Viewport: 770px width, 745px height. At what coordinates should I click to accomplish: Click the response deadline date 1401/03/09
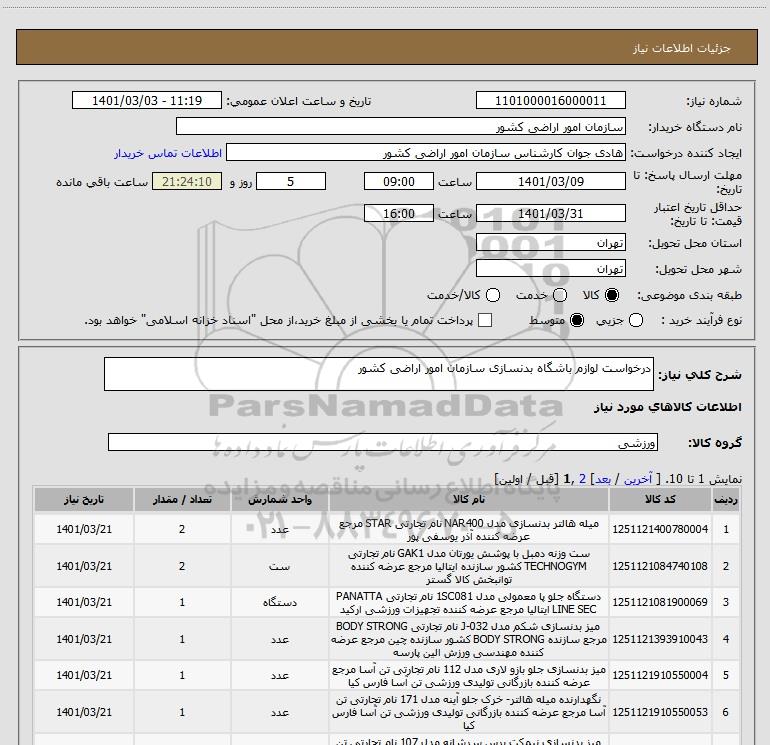550,181
